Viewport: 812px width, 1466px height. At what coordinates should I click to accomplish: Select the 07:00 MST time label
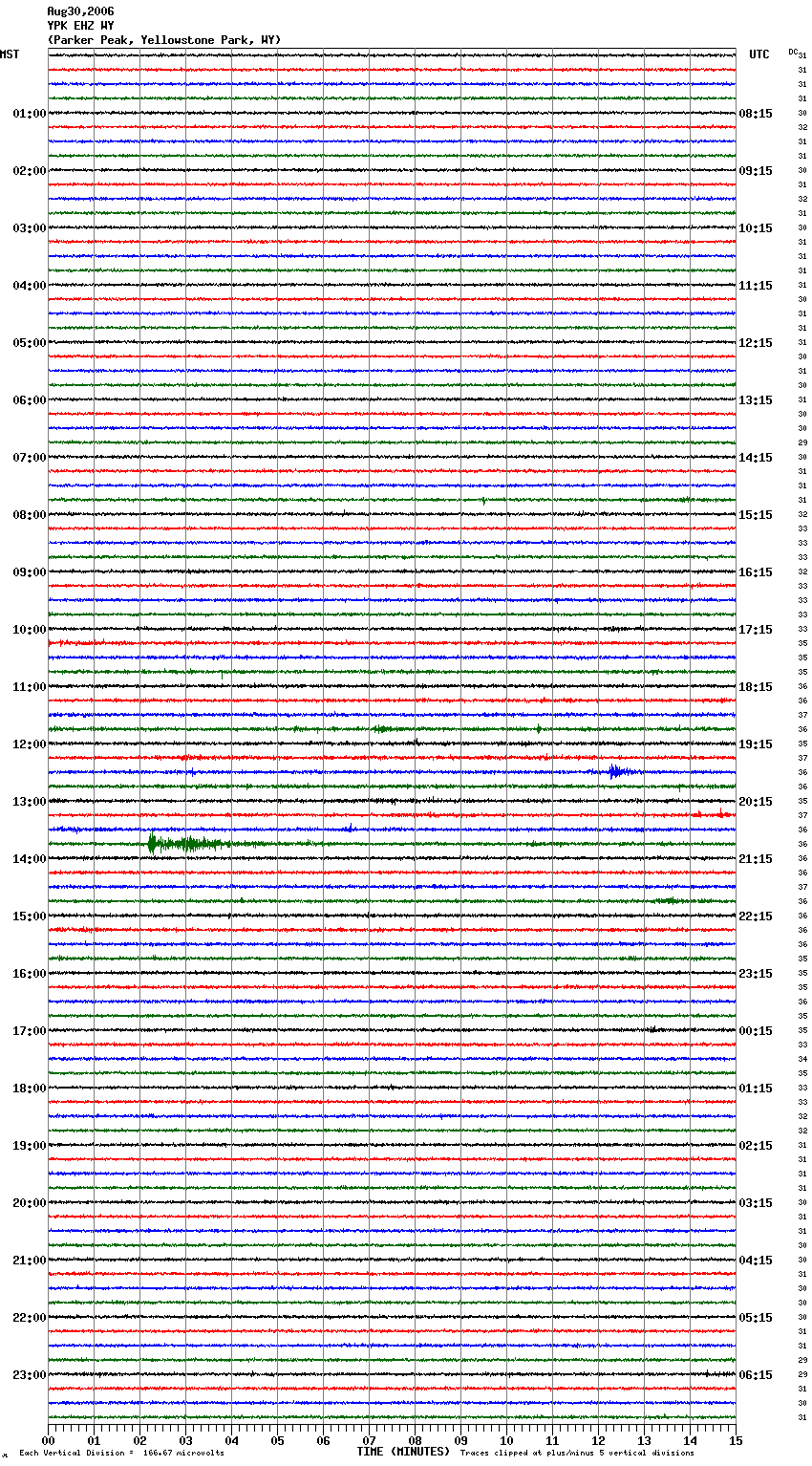point(29,458)
